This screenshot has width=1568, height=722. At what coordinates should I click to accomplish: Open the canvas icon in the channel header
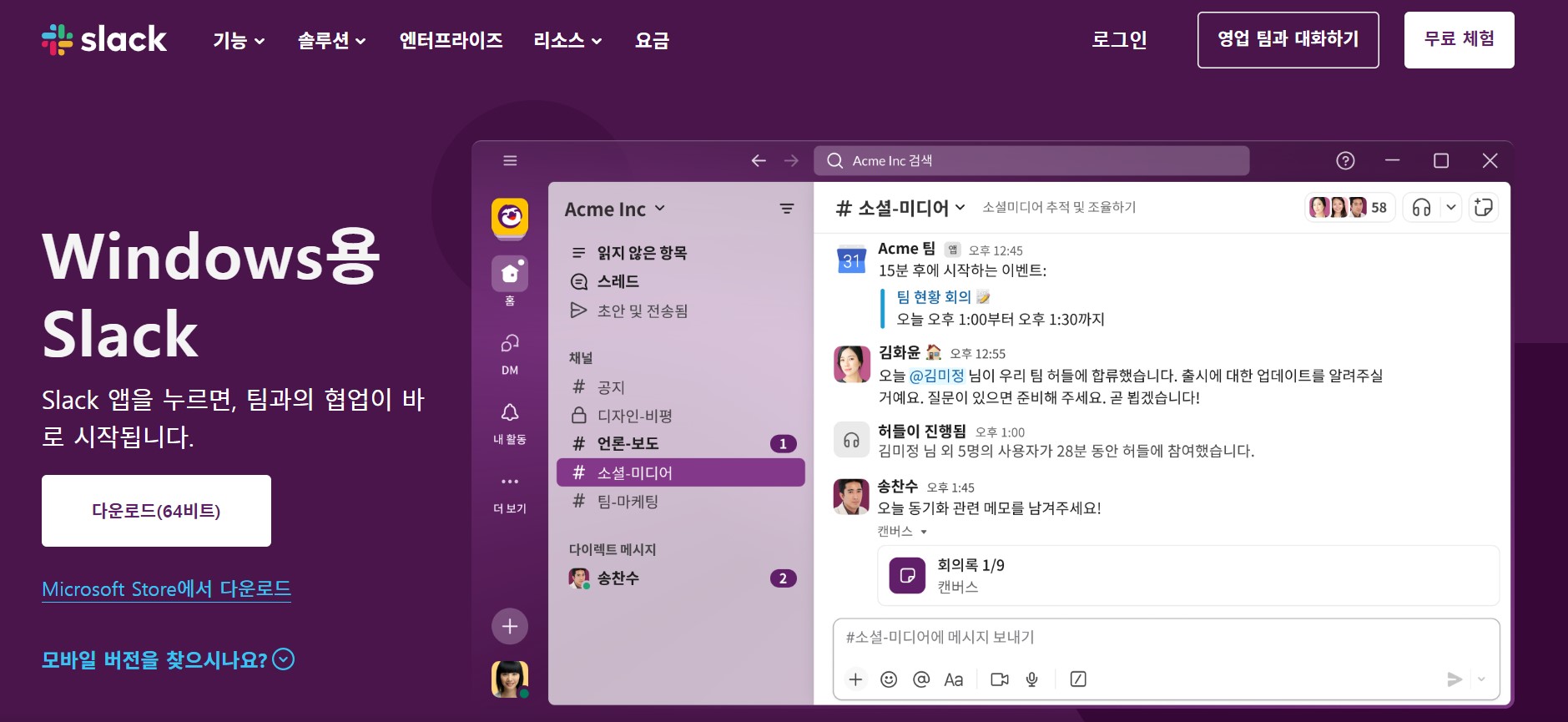pos(1483,207)
